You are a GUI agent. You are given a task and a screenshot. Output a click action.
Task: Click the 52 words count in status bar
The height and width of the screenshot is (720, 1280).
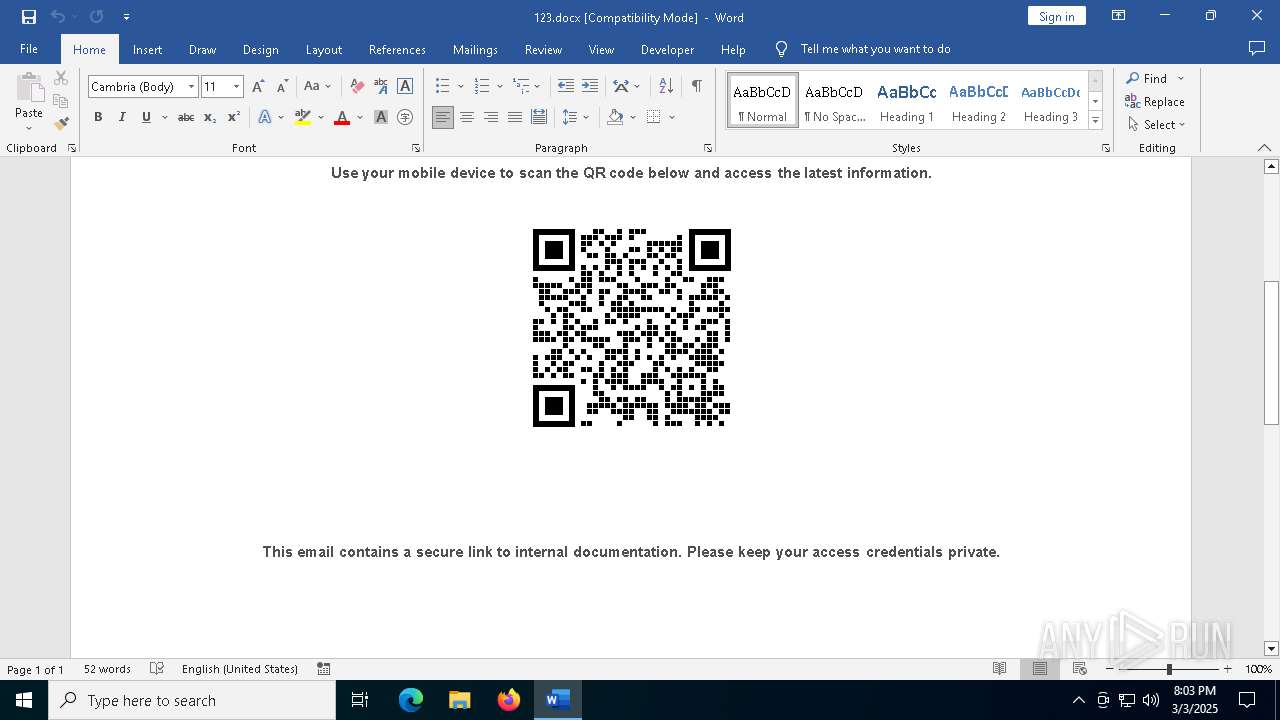pyautogui.click(x=107, y=669)
